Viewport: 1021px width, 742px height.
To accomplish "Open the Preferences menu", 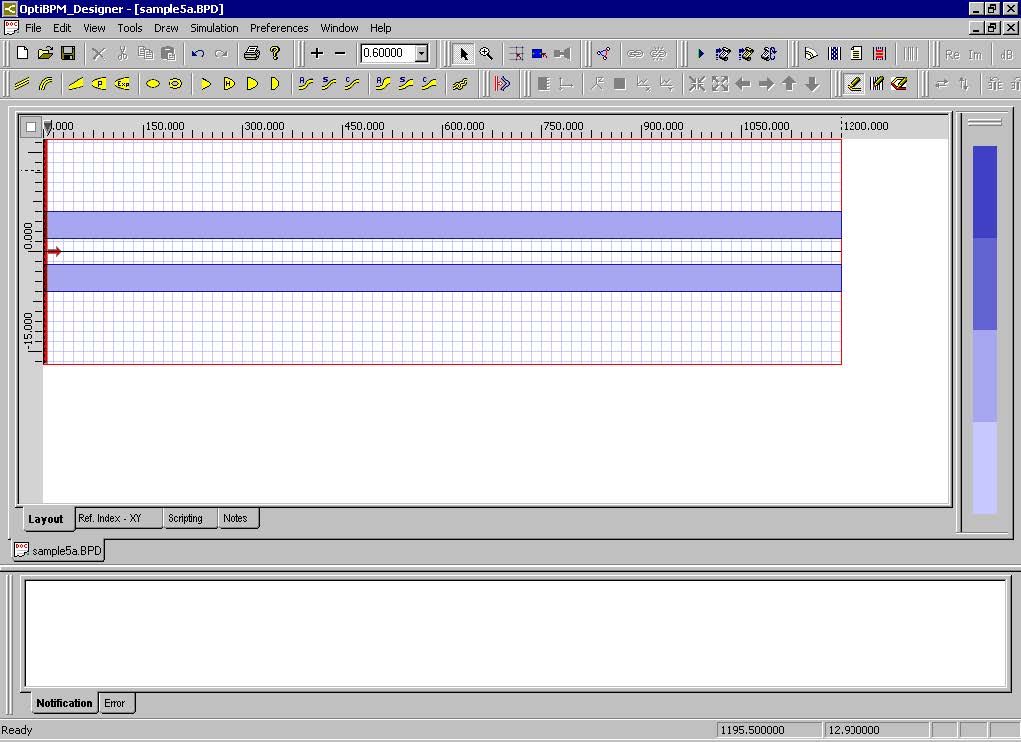I will coord(278,28).
